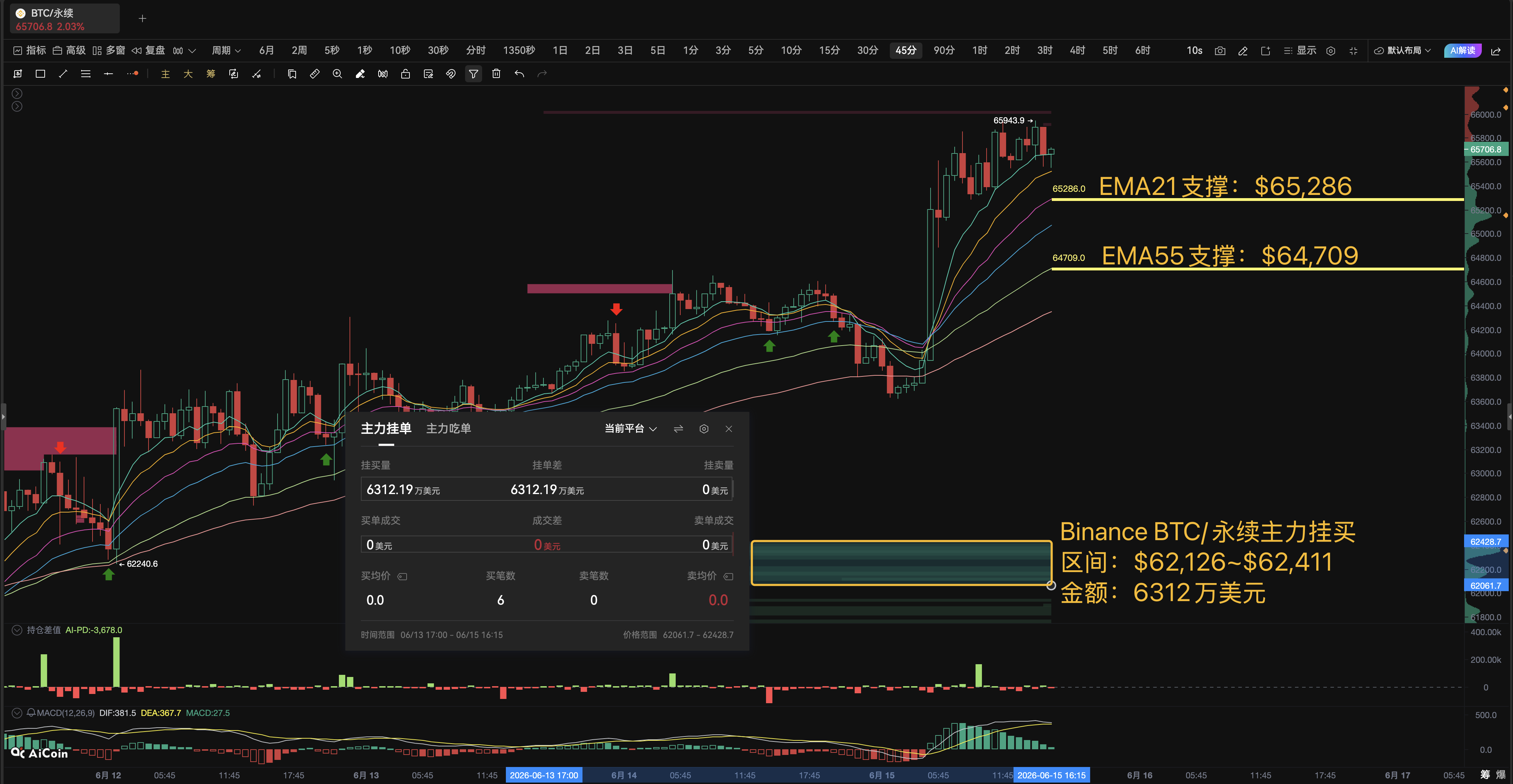Open the 周期 period dropdown
The height and width of the screenshot is (784, 1513).
coord(226,51)
